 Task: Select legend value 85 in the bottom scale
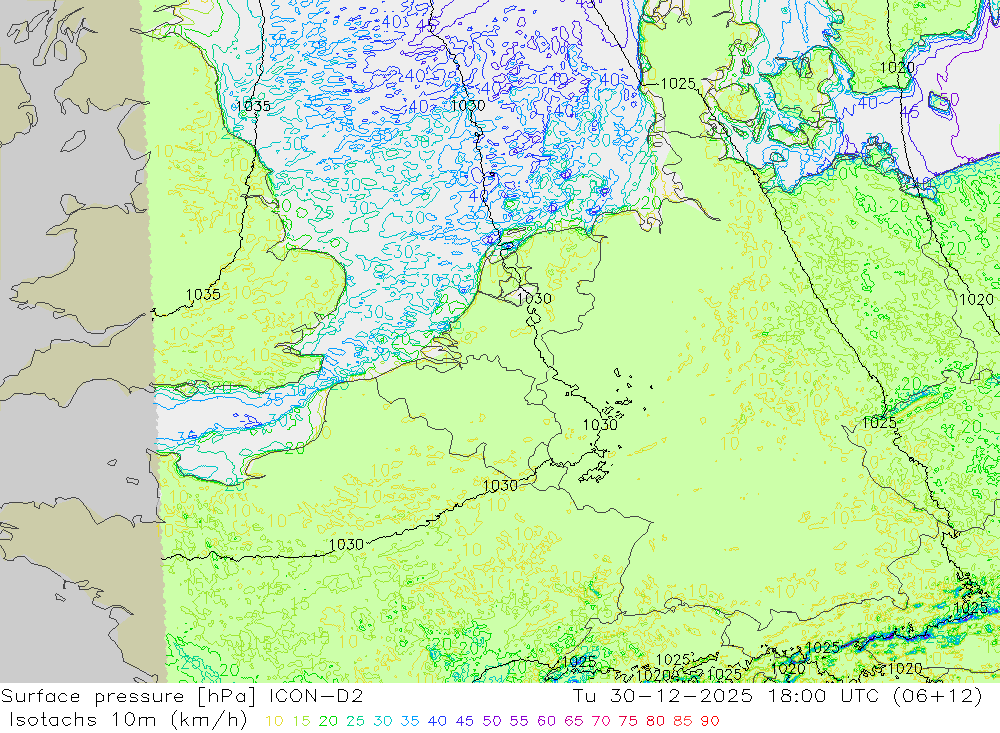(x=682, y=721)
